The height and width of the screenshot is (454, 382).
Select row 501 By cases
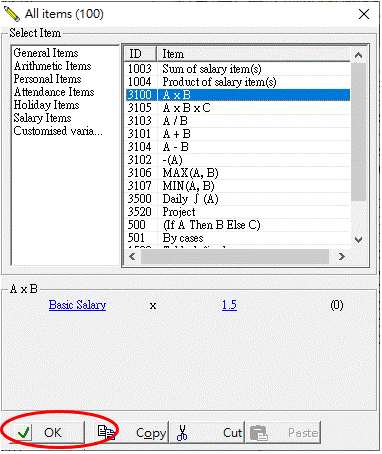point(238,238)
